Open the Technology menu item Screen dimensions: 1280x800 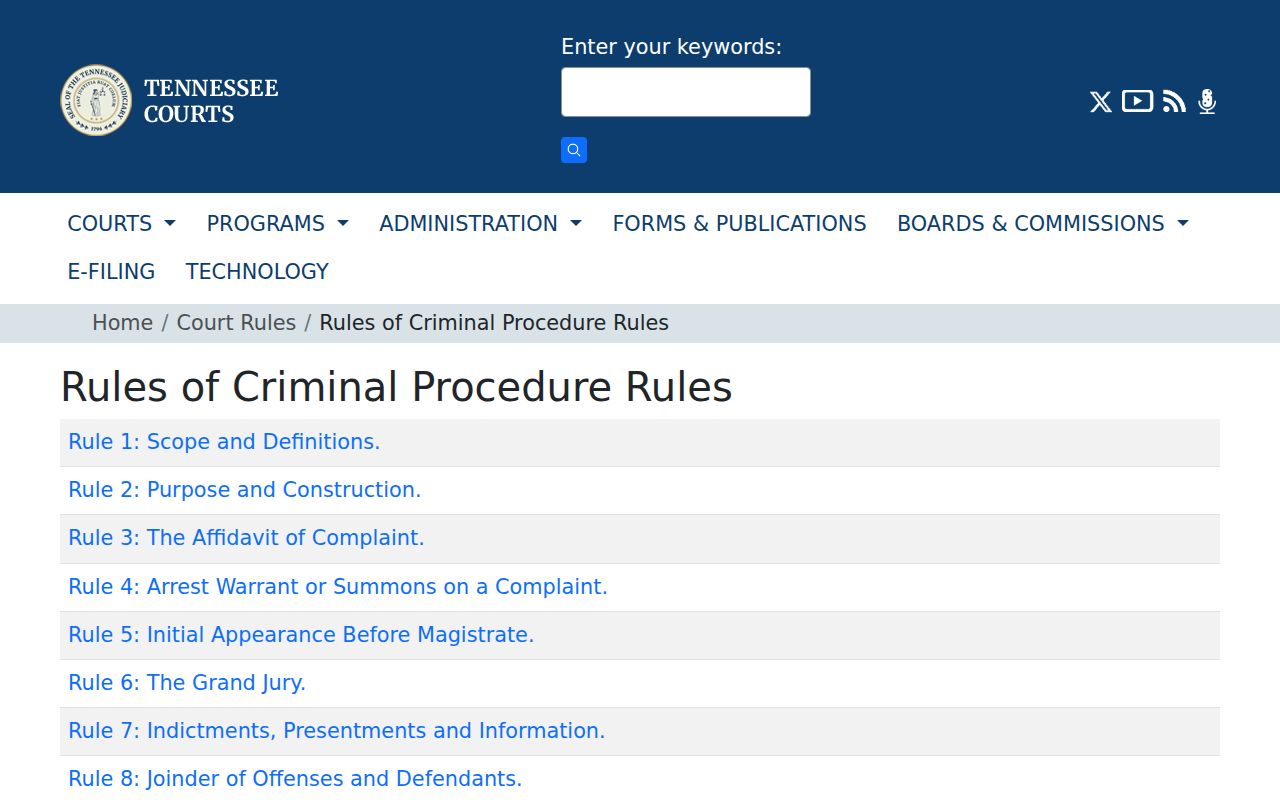tap(257, 271)
